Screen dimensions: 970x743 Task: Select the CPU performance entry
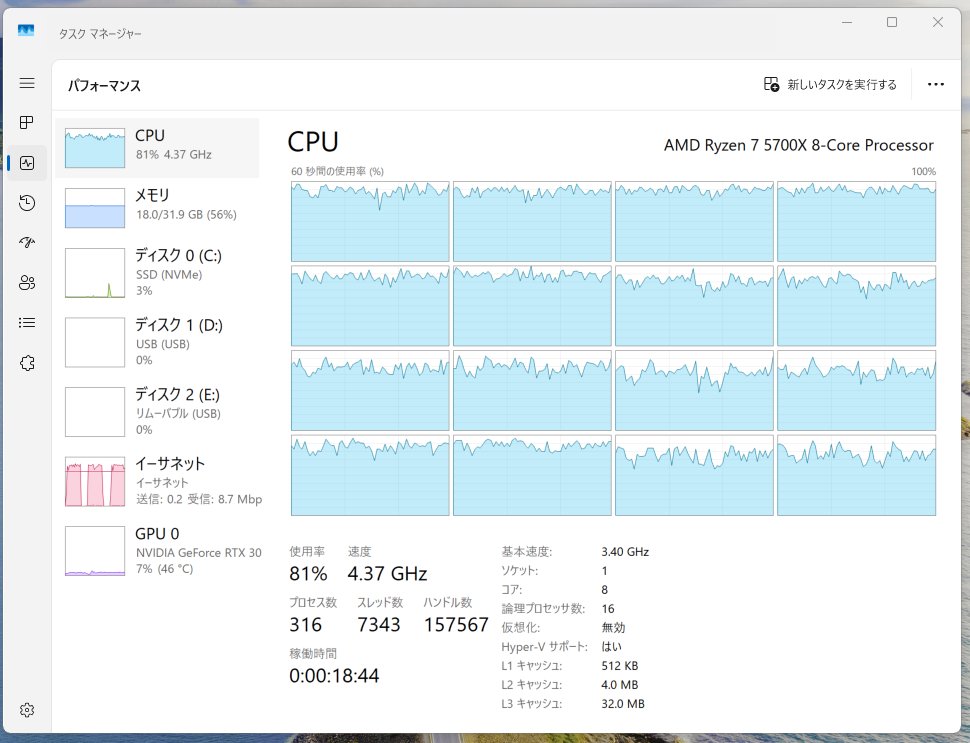point(157,148)
